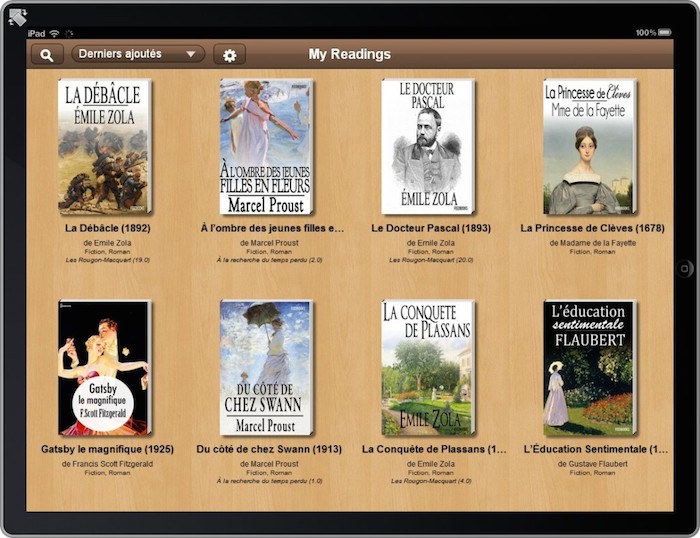Tap the Wi-Fi status icon

(x=54, y=33)
